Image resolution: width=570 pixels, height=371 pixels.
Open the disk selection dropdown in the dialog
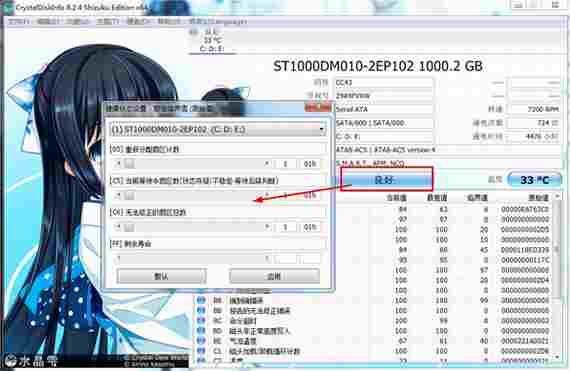[217, 129]
